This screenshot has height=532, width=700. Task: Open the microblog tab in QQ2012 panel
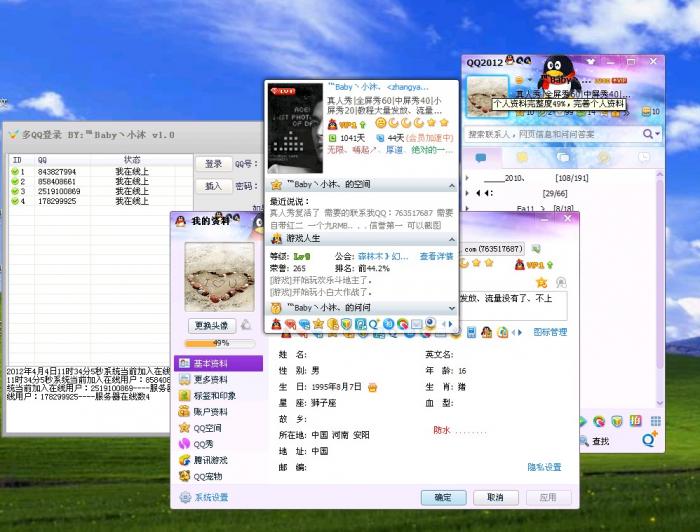[604, 158]
